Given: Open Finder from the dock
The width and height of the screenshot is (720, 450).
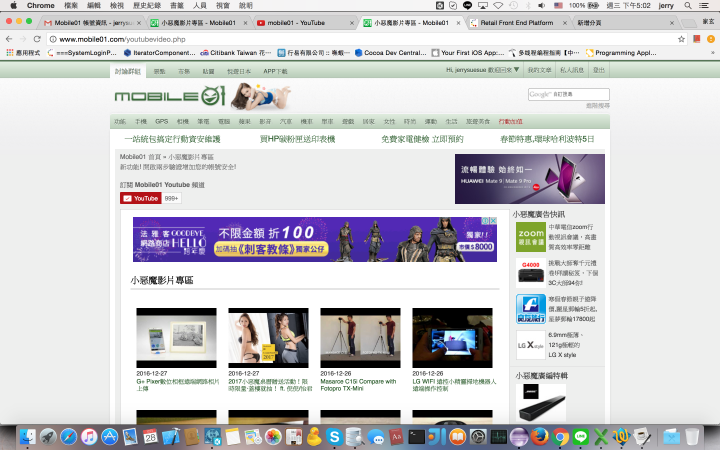Looking at the screenshot, I should [28, 437].
